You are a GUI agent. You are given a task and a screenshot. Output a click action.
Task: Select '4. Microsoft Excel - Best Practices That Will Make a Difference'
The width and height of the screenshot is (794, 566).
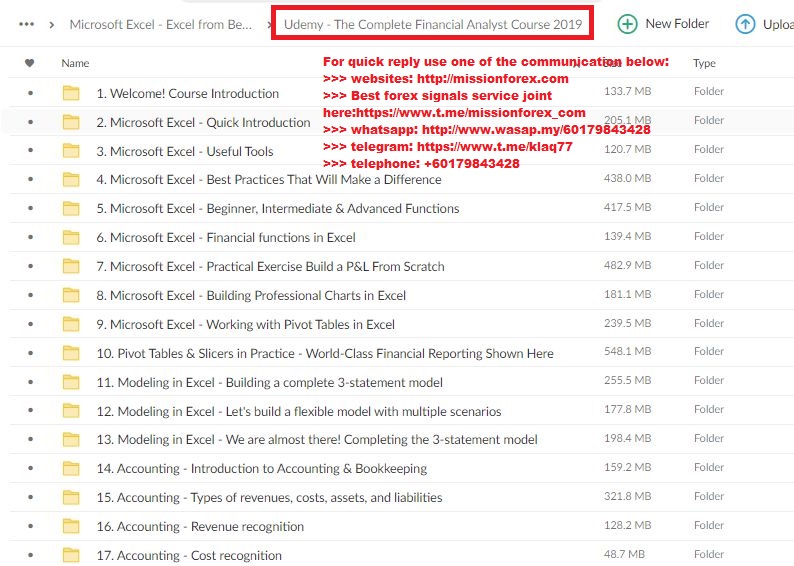269,180
